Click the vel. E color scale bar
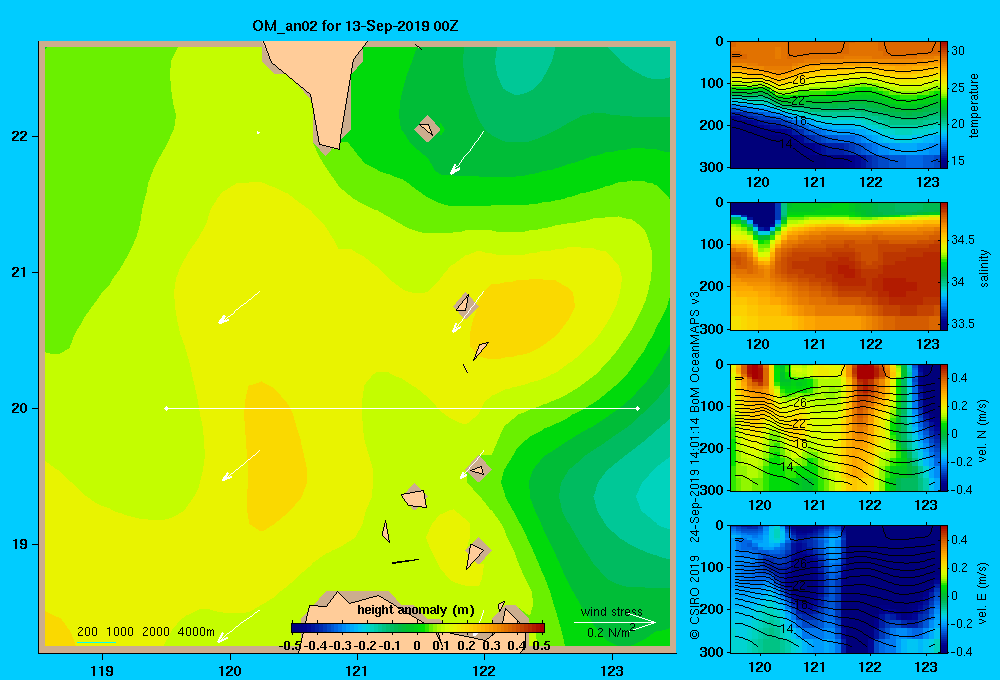The image size is (1000, 680). pos(944,589)
